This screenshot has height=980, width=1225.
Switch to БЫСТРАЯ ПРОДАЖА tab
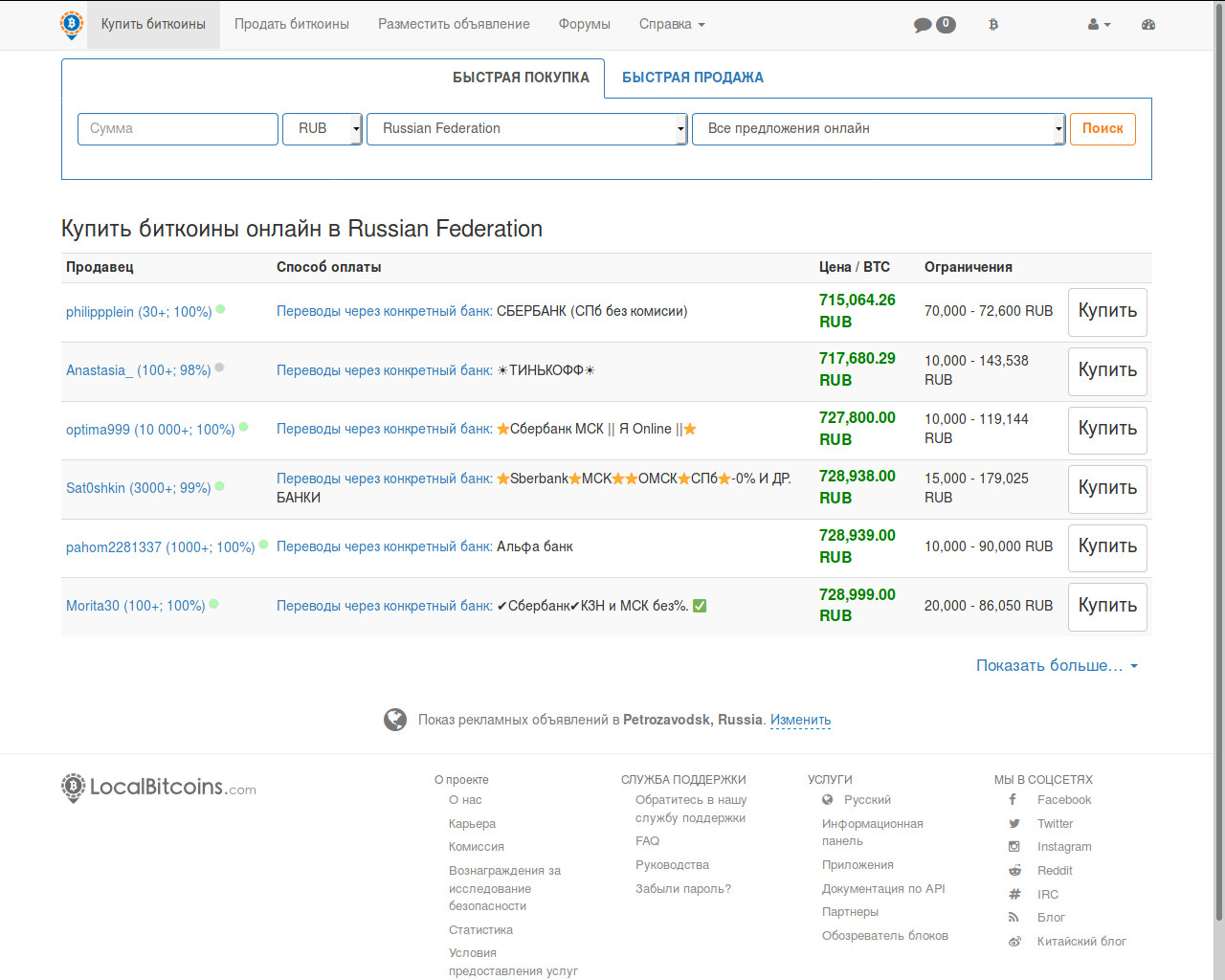(693, 78)
